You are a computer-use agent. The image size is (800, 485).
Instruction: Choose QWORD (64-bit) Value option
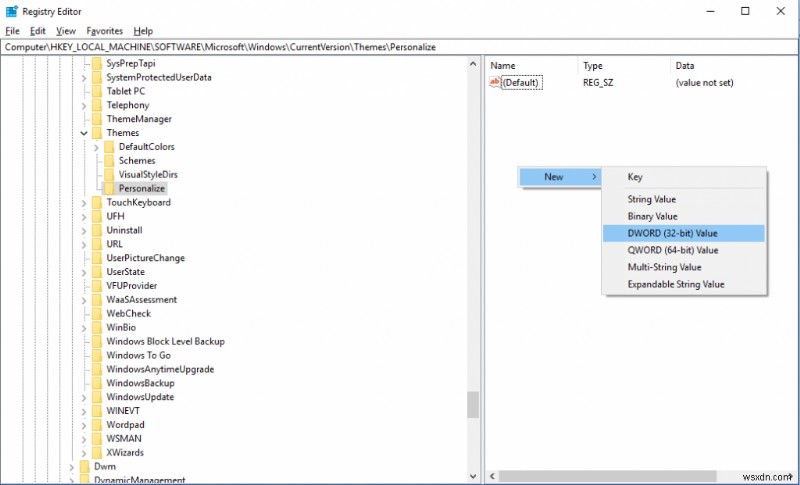[x=684, y=250]
